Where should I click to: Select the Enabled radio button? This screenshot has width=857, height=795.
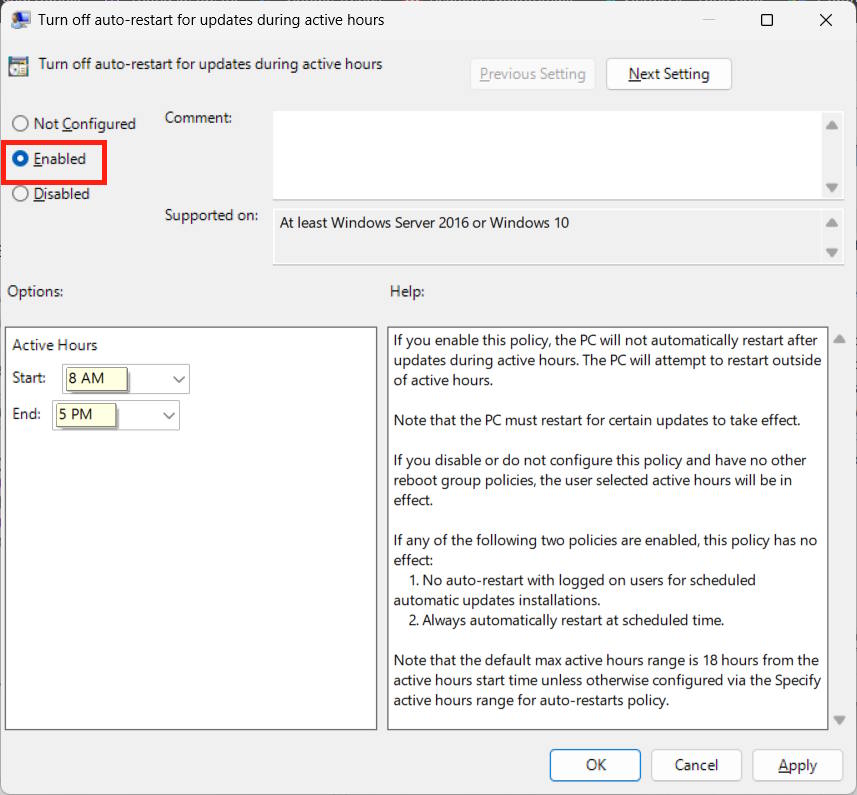20,158
